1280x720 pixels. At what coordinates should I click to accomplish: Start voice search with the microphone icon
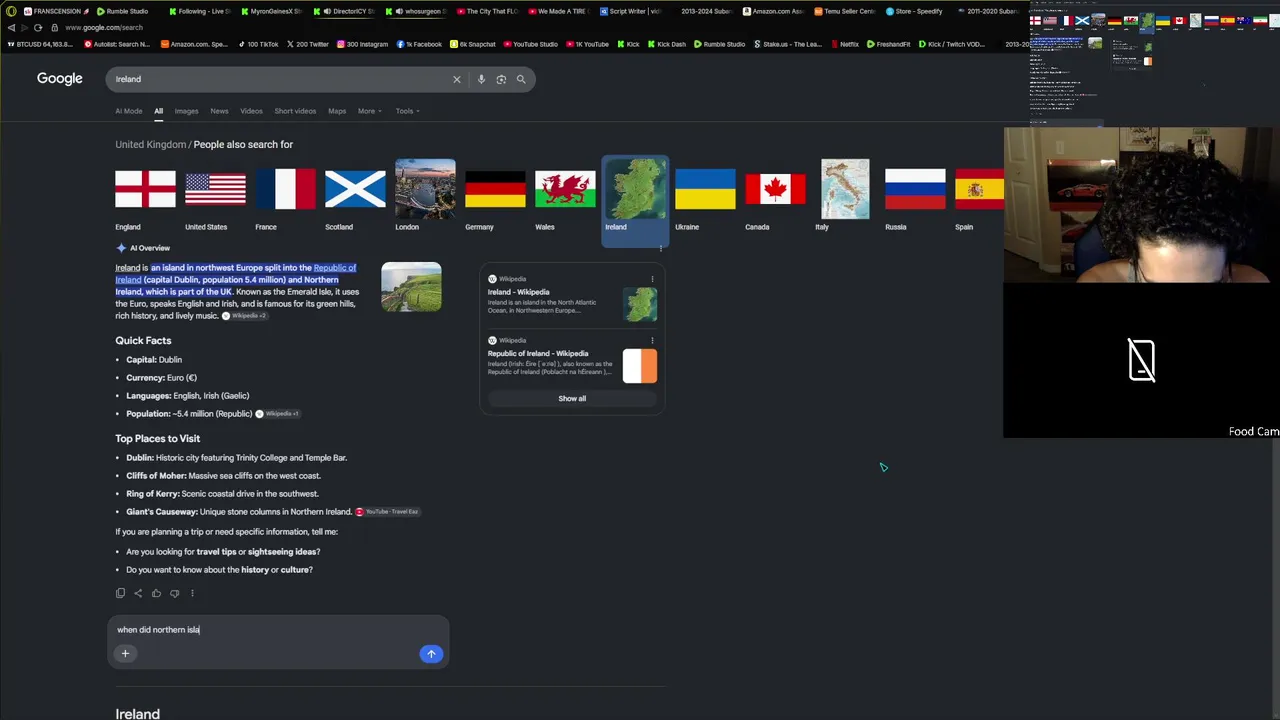[x=481, y=79]
